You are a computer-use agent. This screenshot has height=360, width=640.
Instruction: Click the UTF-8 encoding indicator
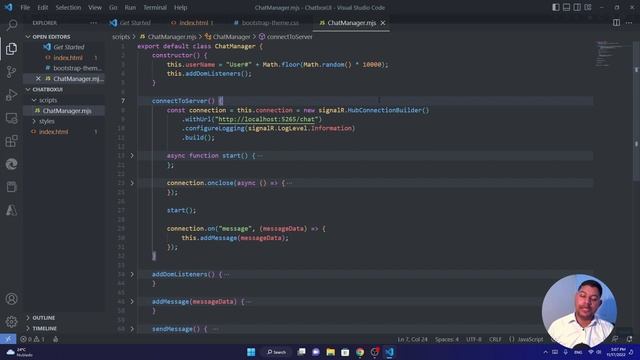click(x=473, y=339)
